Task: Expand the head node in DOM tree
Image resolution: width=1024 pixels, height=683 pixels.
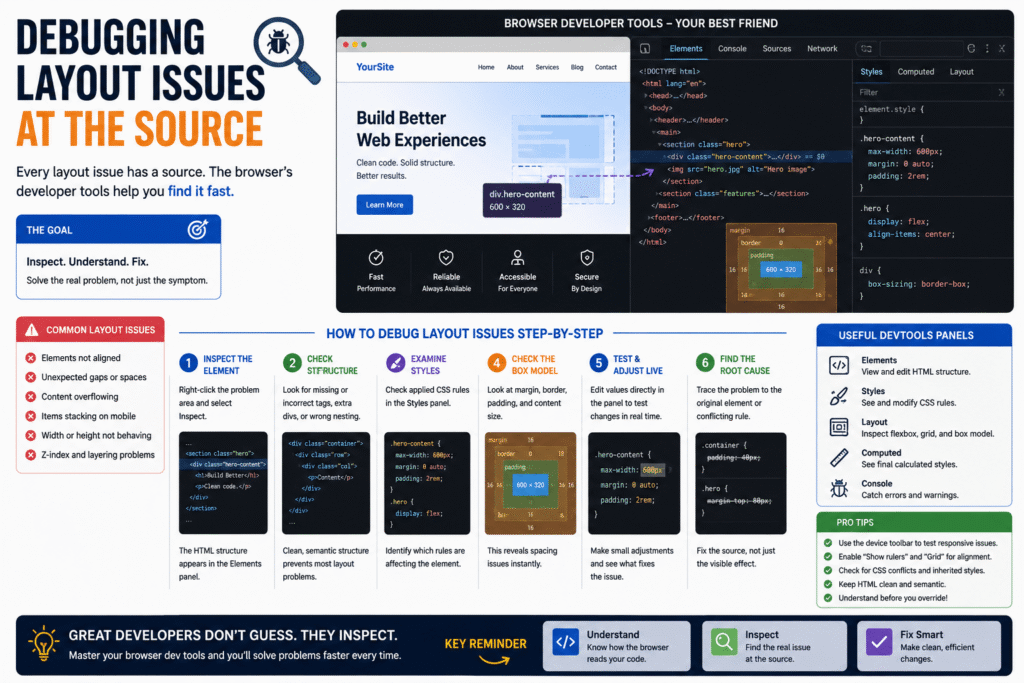Action: (646, 96)
